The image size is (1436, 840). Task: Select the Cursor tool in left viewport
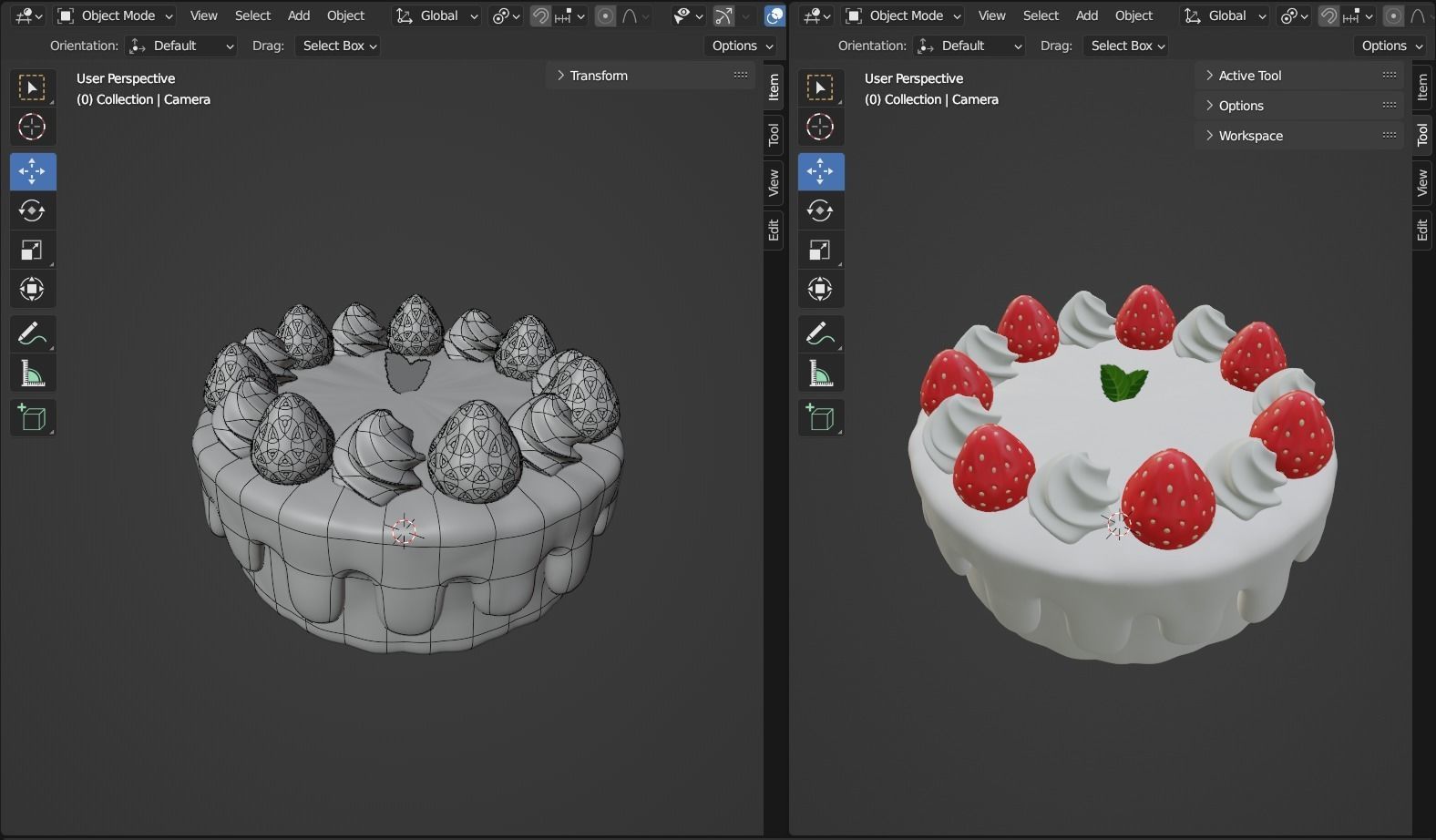coord(33,128)
